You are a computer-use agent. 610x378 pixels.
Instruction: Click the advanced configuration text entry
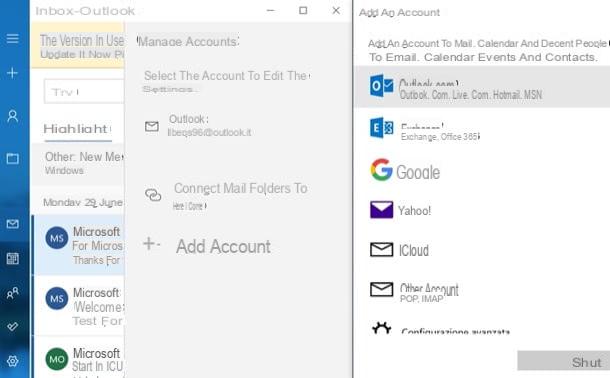[x=455, y=331]
